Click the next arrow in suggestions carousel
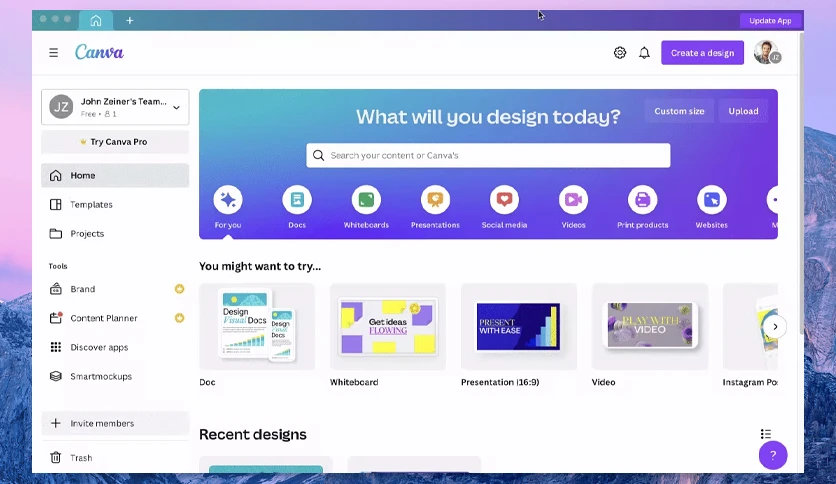 [x=775, y=327]
